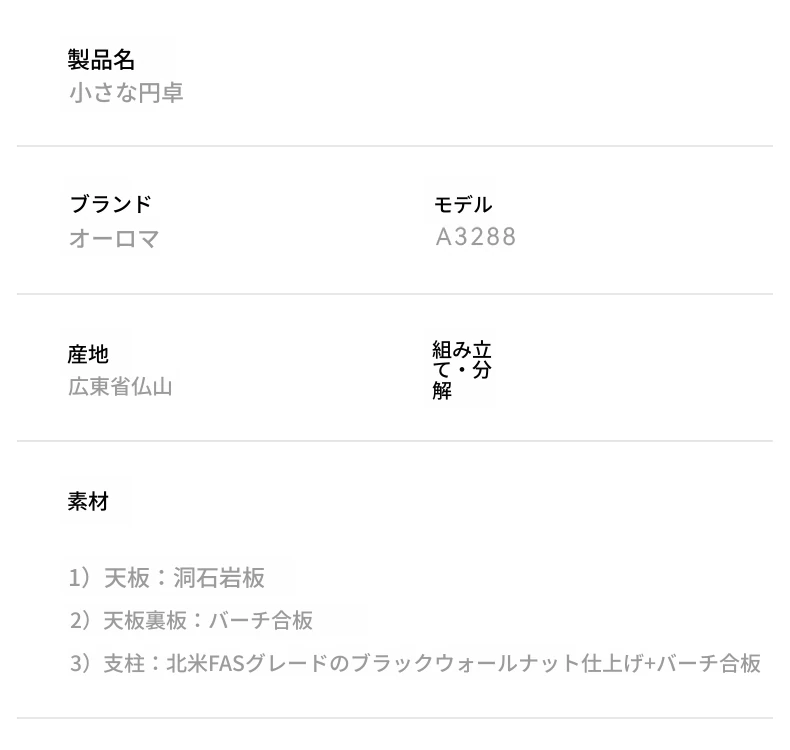Select the model number A3288
This screenshot has height=750, width=790.
click(x=476, y=237)
